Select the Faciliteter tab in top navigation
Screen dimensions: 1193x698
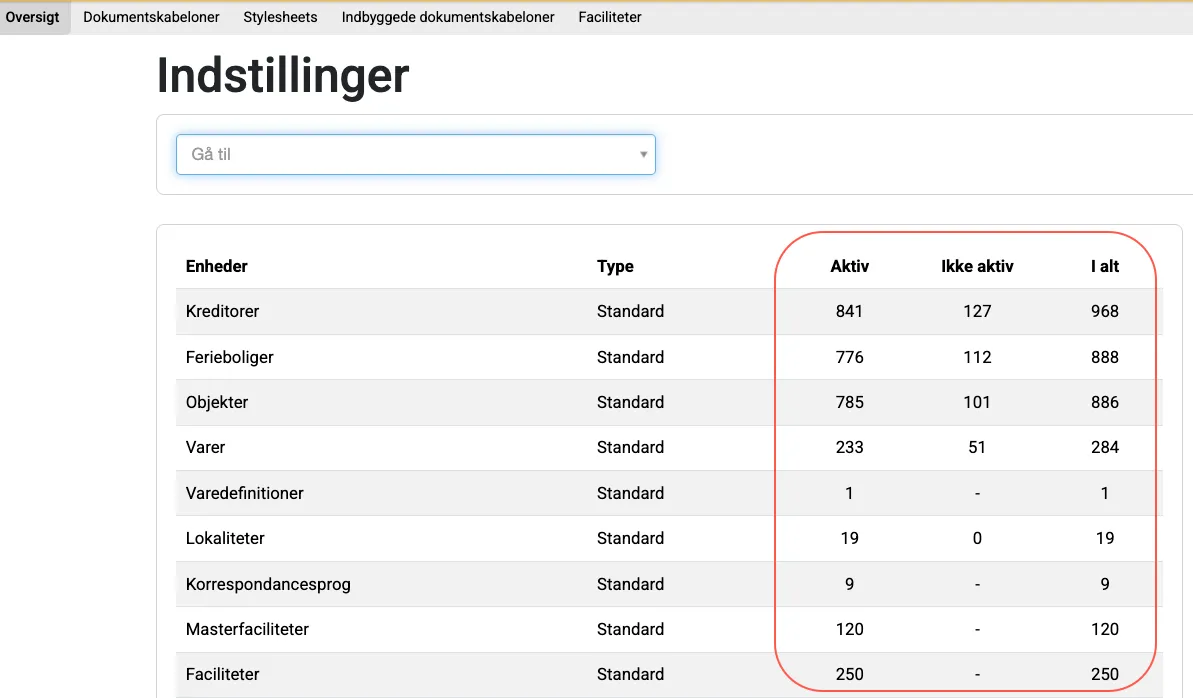pos(610,17)
